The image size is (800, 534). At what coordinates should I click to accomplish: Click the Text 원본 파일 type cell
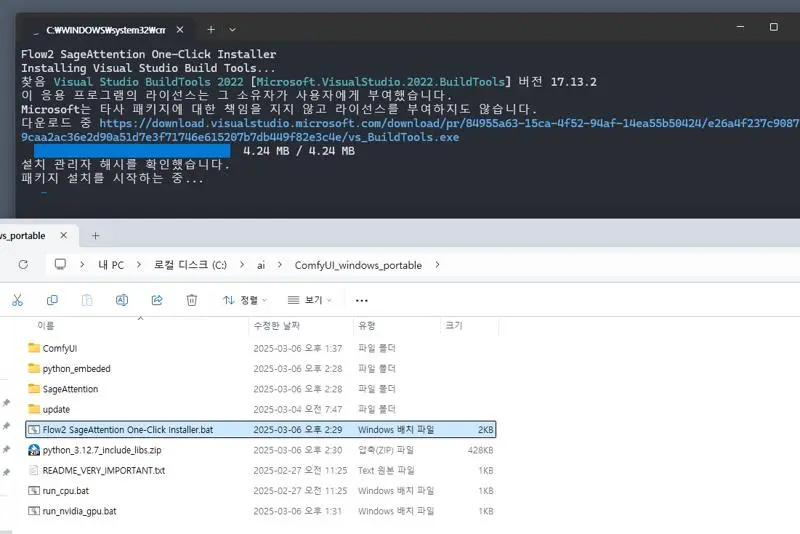point(386,470)
